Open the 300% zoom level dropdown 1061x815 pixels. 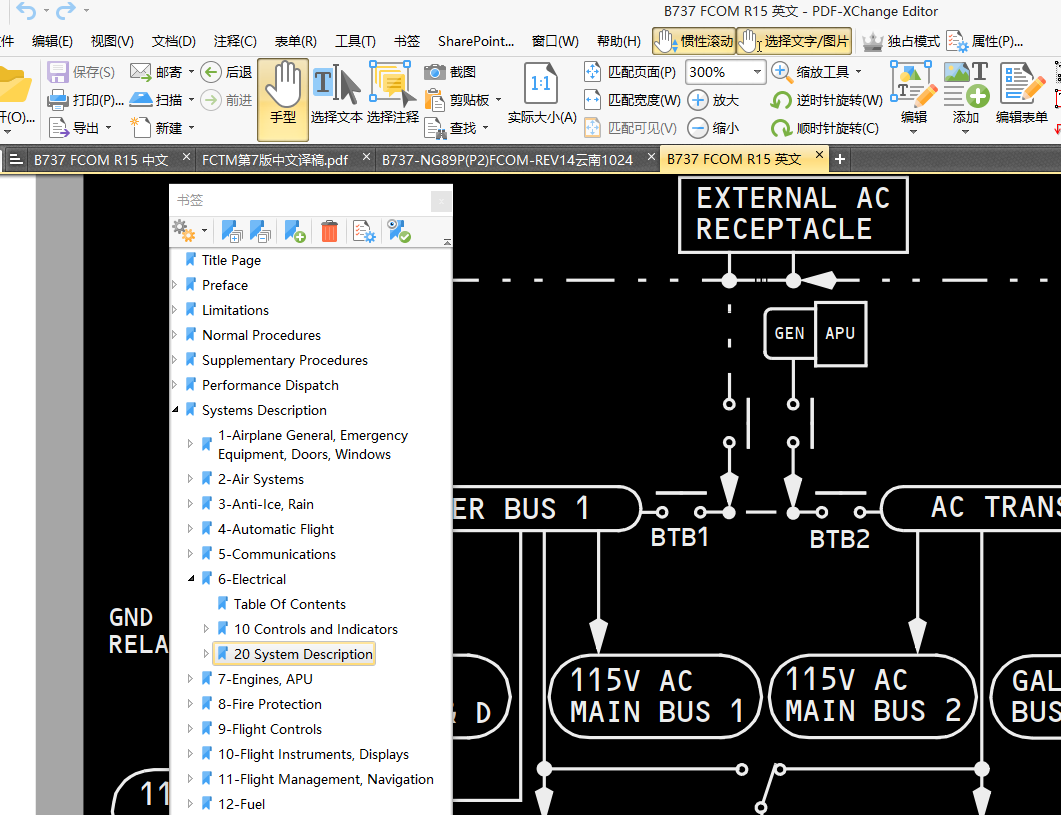click(756, 72)
